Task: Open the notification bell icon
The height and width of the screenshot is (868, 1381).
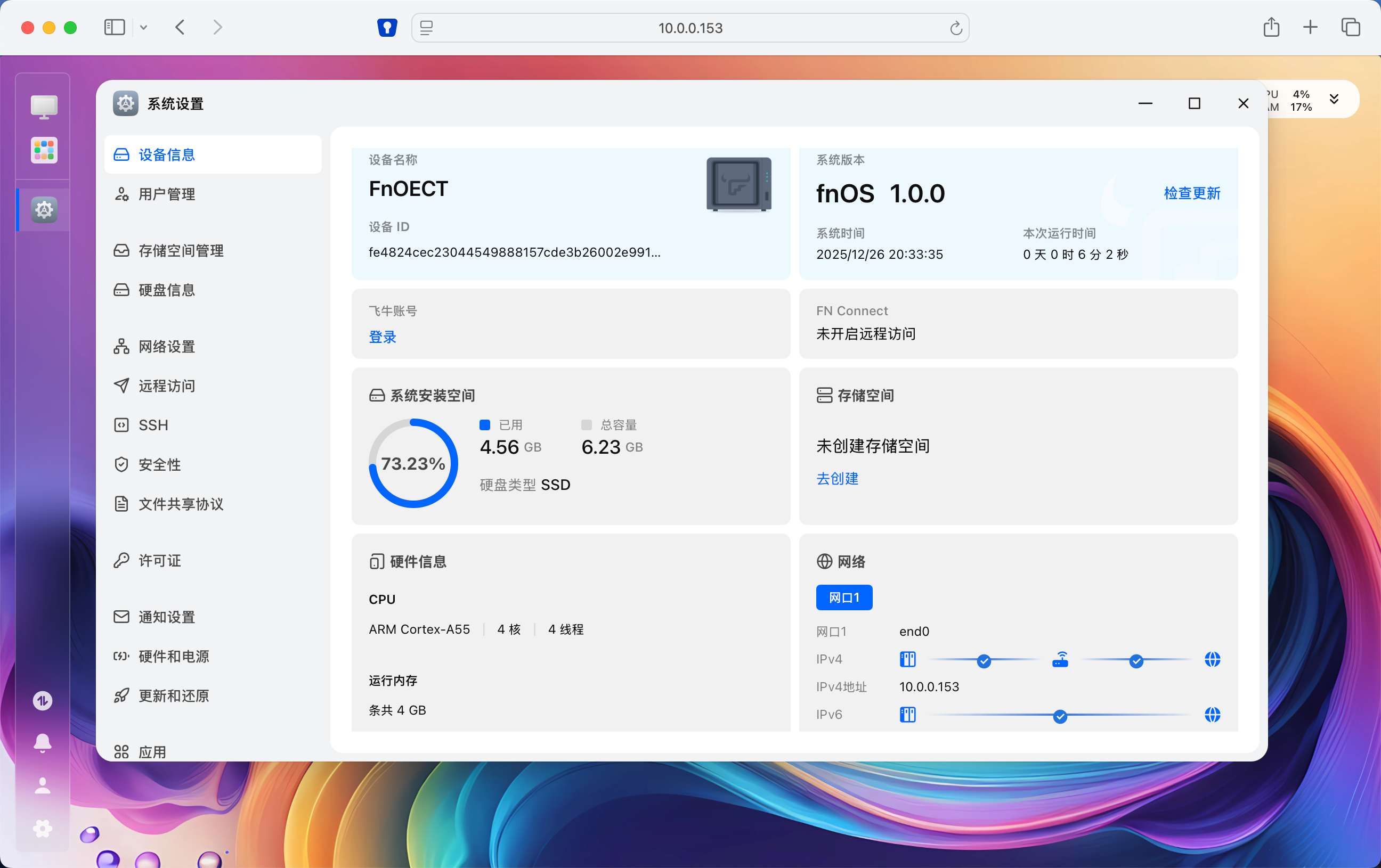Action: click(43, 742)
